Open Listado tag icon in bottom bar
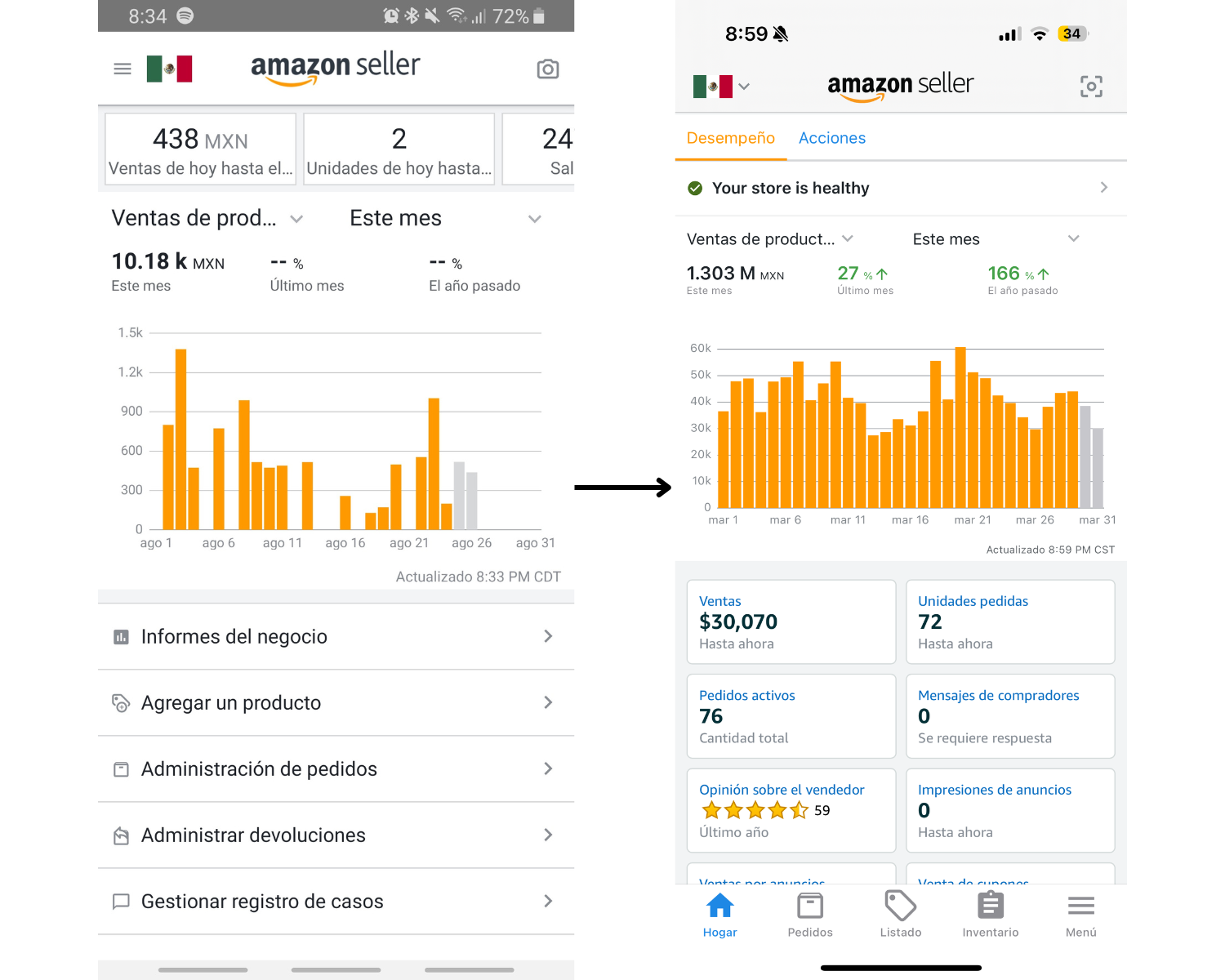Screen dimensions: 1225x980 pyautogui.click(x=900, y=915)
